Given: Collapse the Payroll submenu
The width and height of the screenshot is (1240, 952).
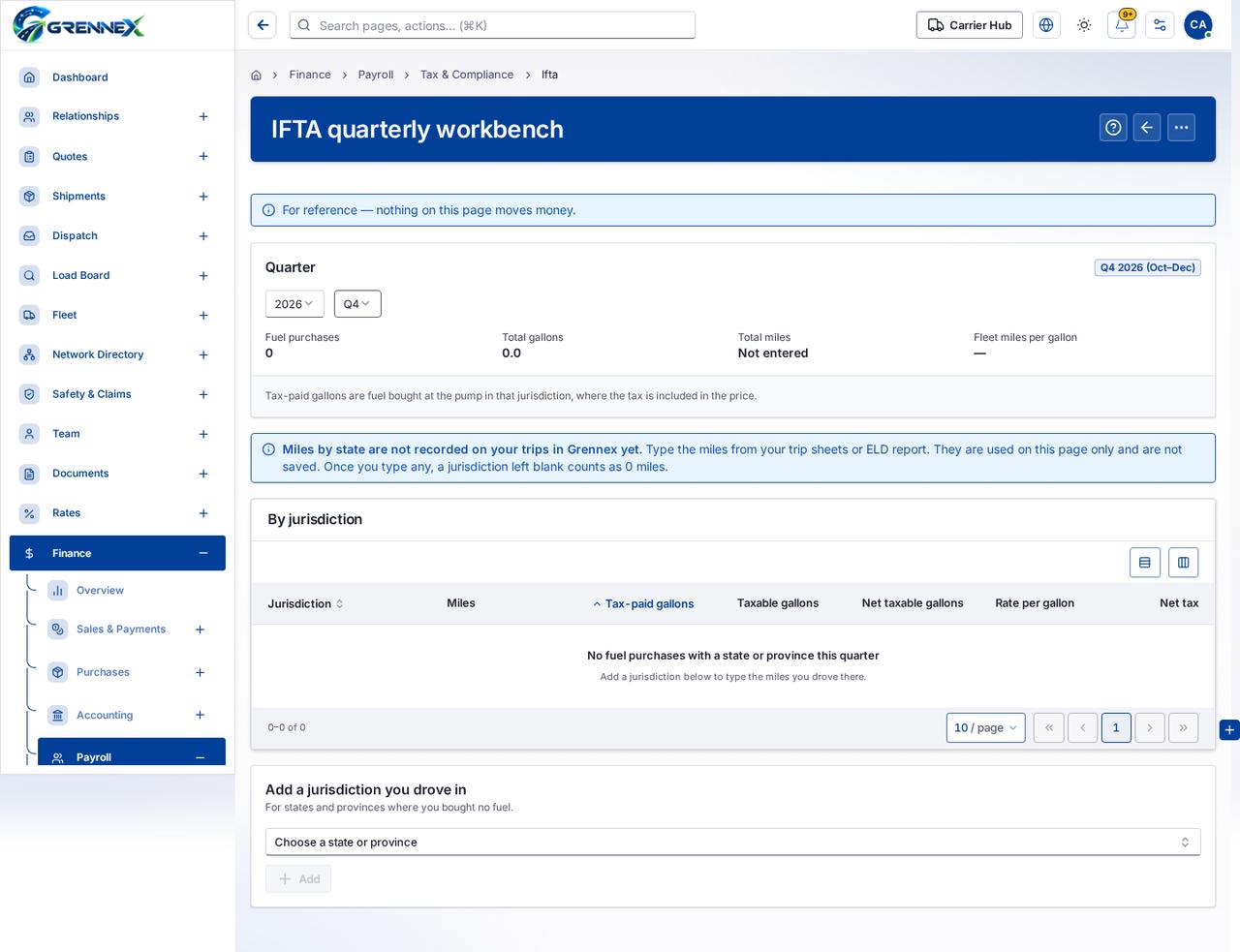Looking at the screenshot, I should pyautogui.click(x=200, y=758).
